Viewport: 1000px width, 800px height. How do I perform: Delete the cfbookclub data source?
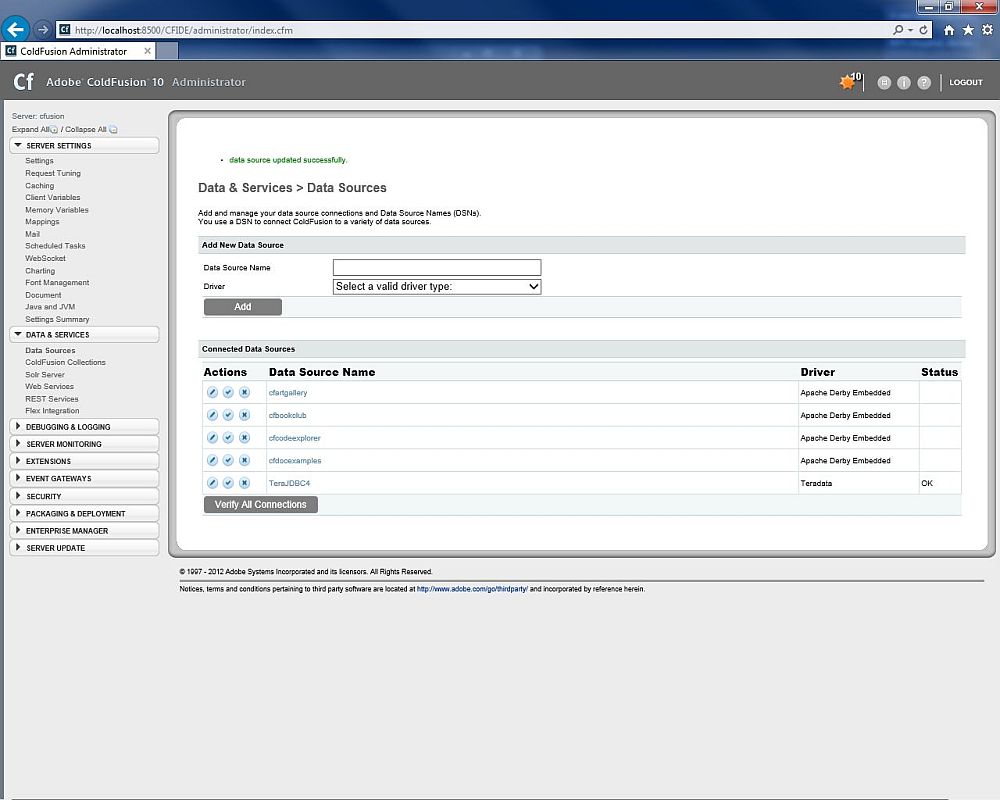point(244,415)
